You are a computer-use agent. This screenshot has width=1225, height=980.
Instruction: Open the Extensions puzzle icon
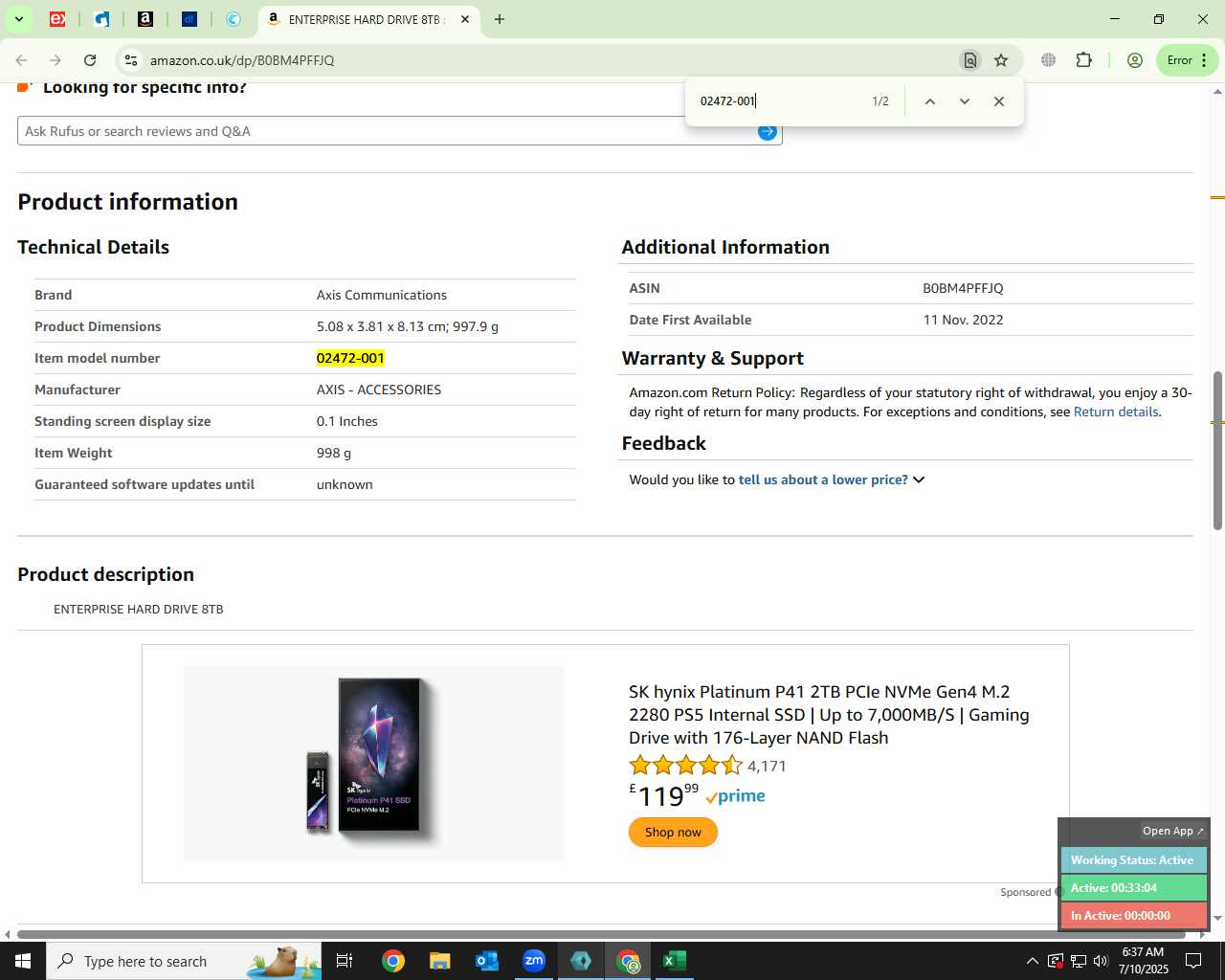pos(1083,60)
